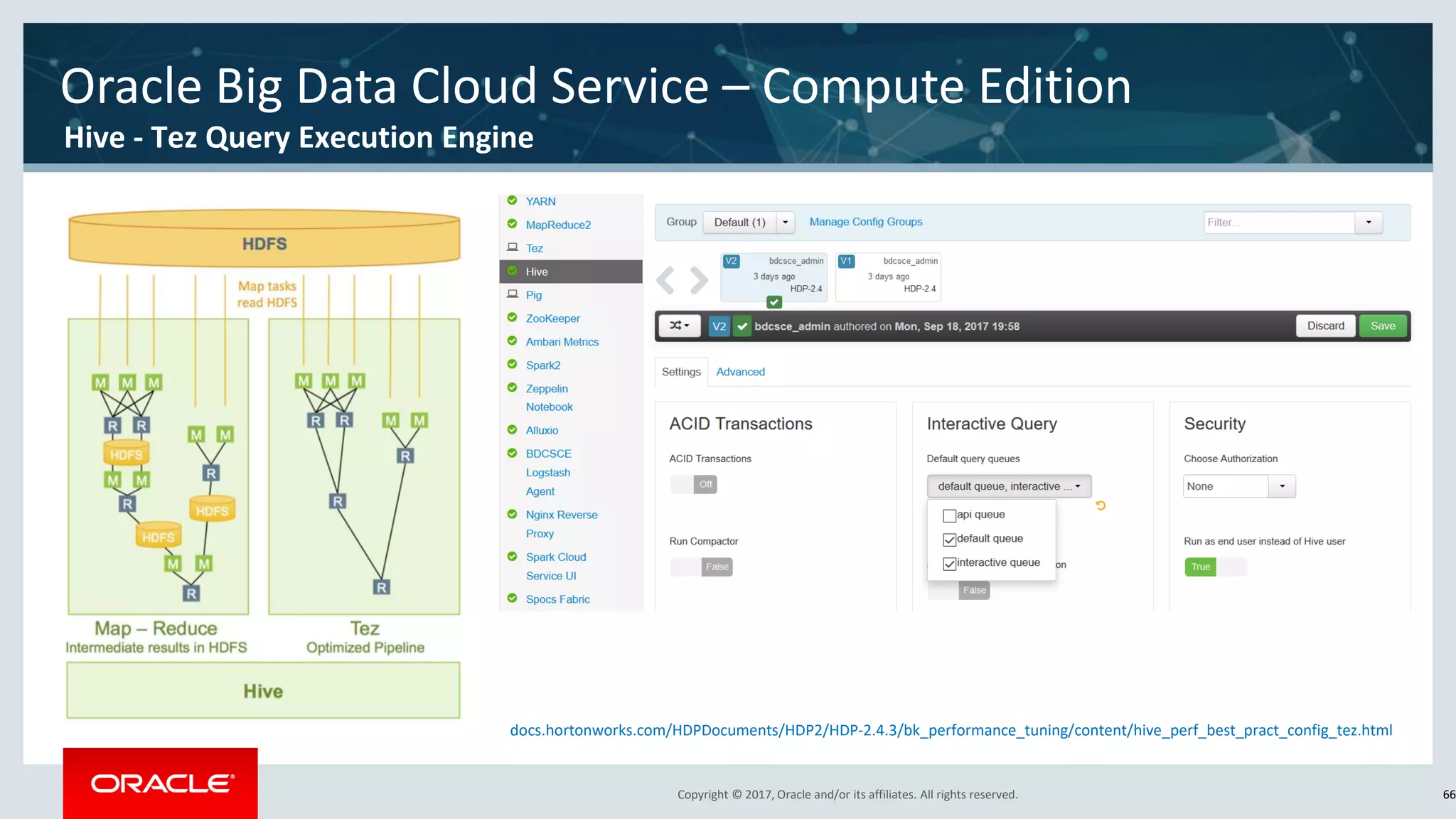Image resolution: width=1456 pixels, height=819 pixels.
Task: Open the Pig service
Action: [x=534, y=295]
